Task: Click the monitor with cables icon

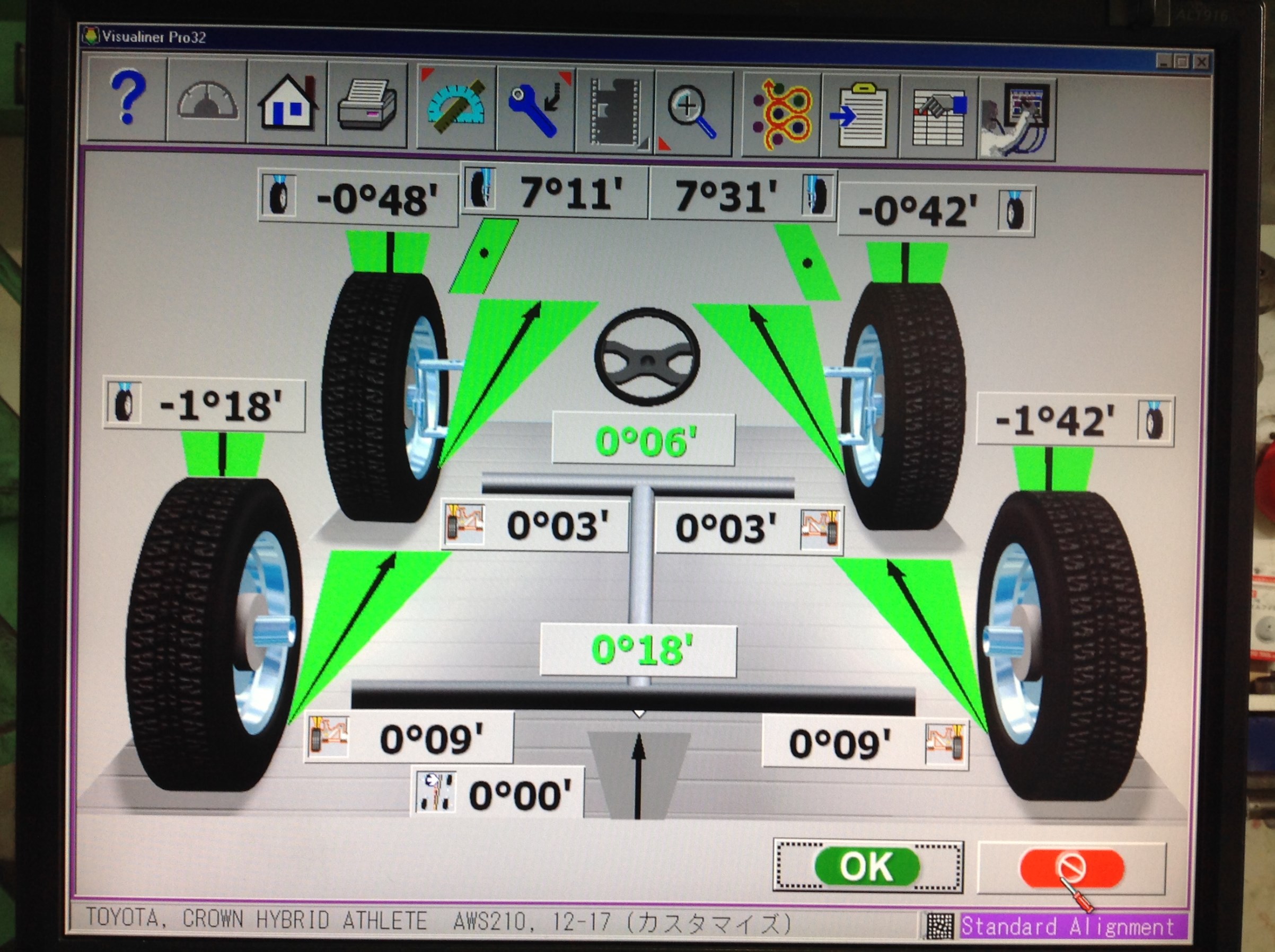Action: point(1017,119)
